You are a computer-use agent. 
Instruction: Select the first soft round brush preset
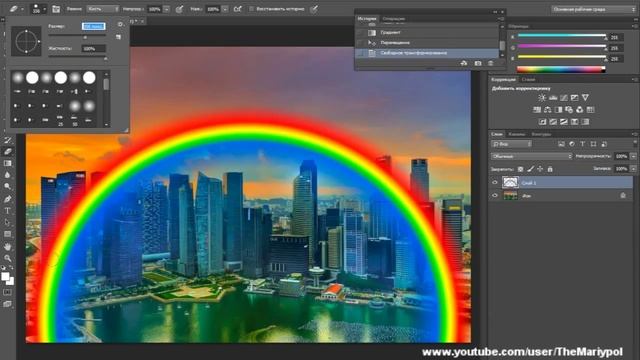pos(18,78)
